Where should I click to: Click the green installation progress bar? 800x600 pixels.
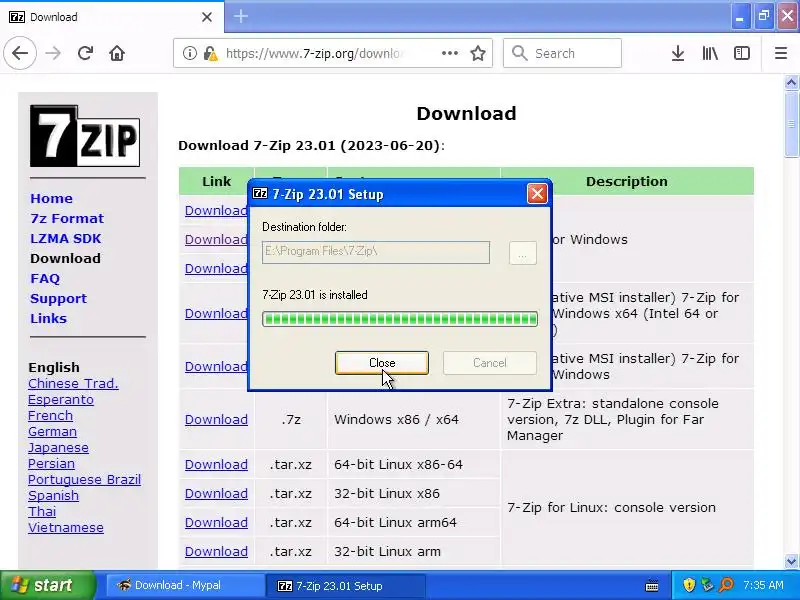[x=400, y=319]
